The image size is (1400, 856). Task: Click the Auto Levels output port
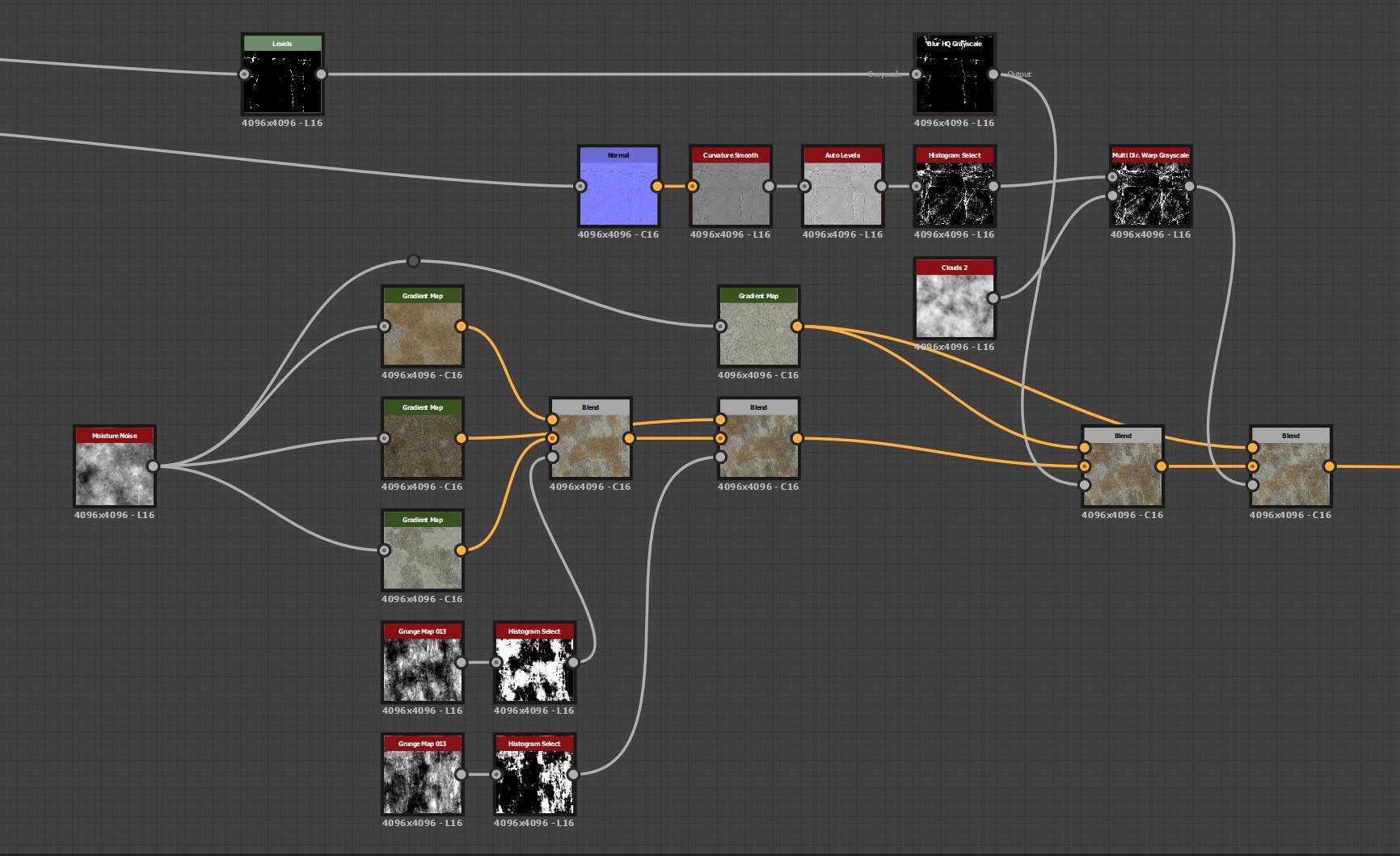coord(881,187)
